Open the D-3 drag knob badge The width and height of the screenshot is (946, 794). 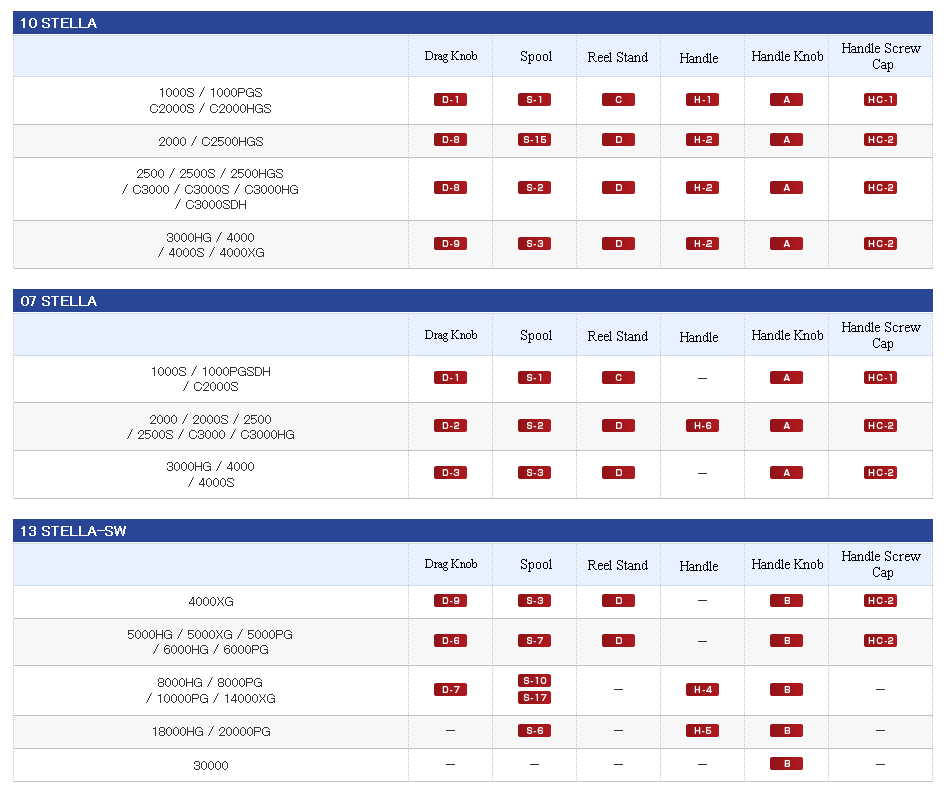450,472
